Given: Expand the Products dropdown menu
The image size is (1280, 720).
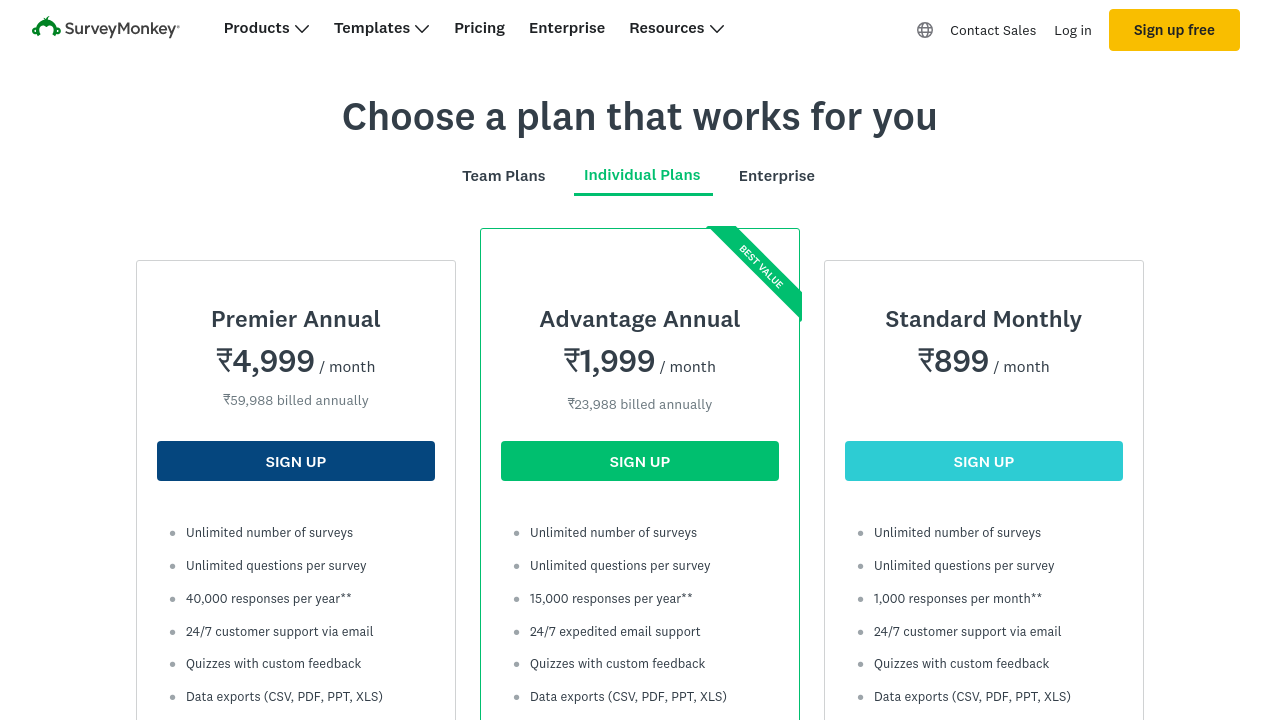Looking at the screenshot, I should 266,28.
